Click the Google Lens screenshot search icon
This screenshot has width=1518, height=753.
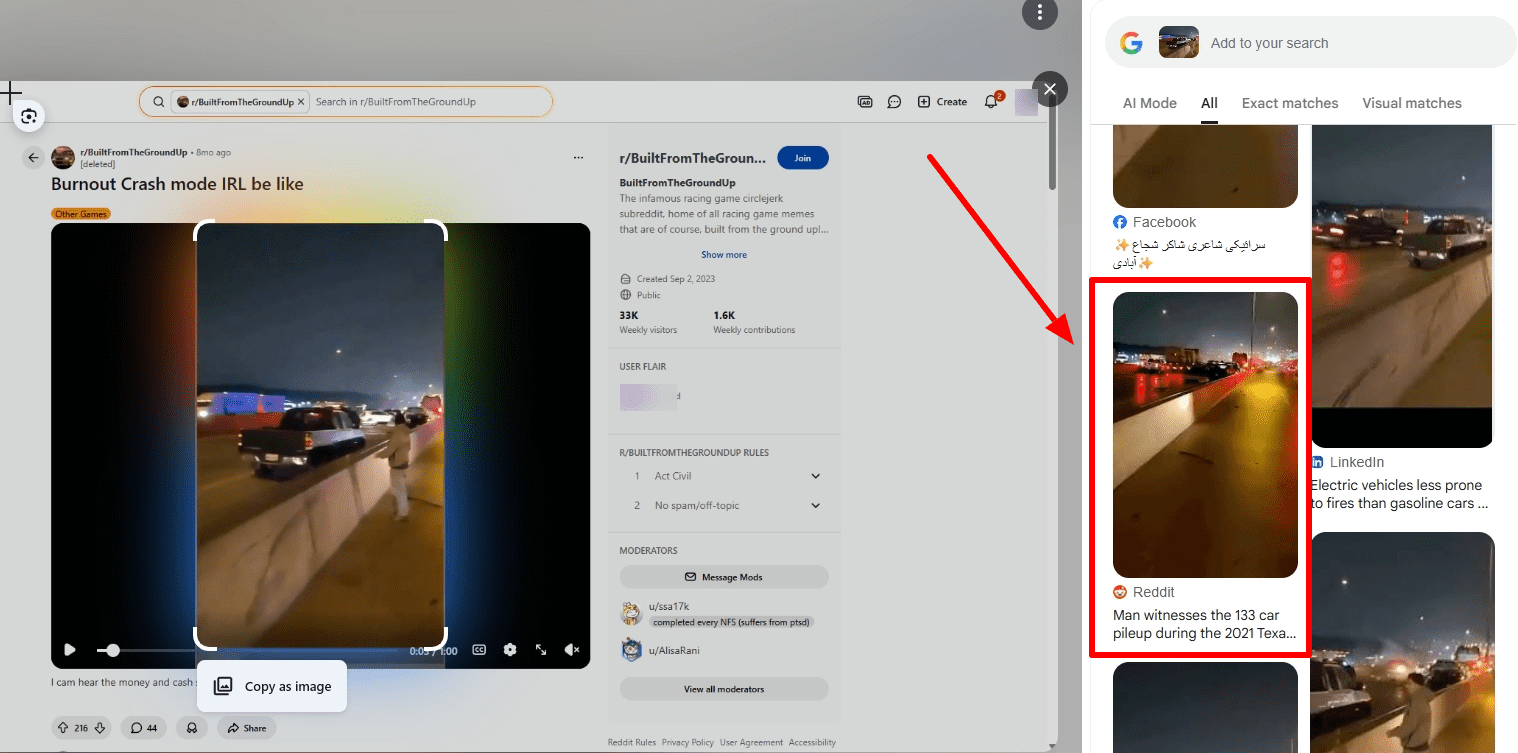coord(29,117)
